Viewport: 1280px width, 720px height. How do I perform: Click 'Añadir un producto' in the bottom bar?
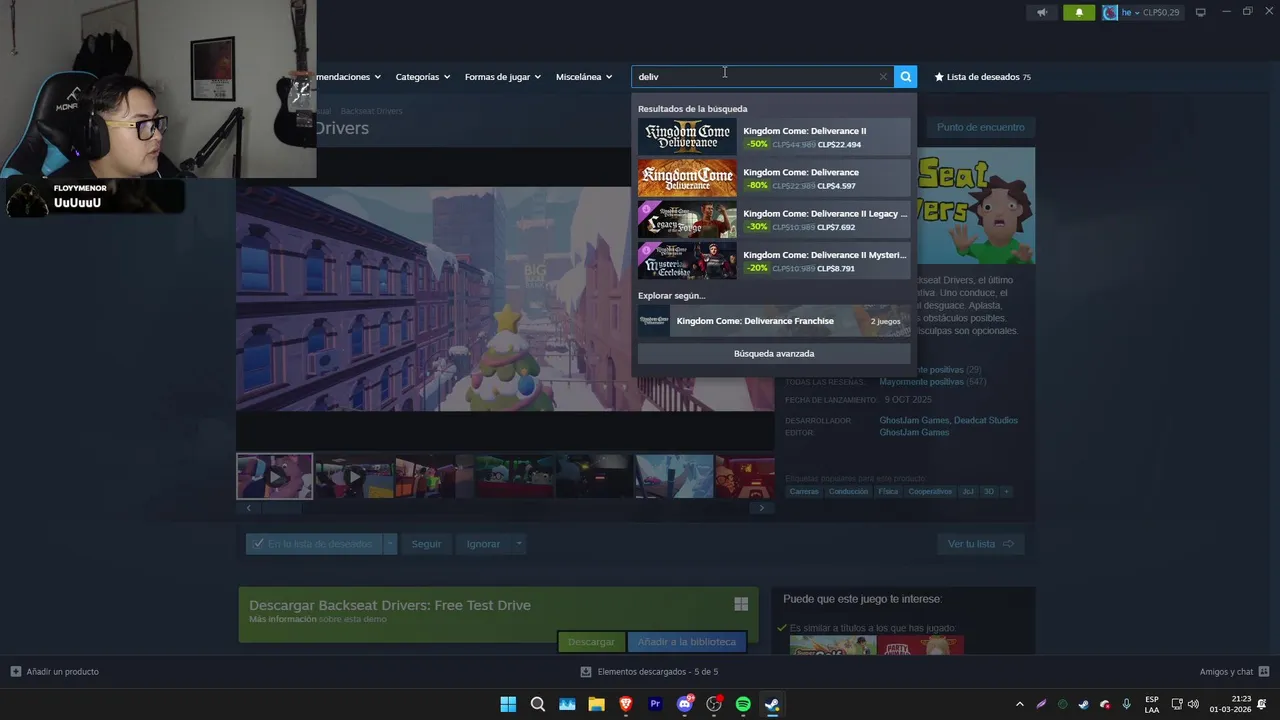pyautogui.click(x=54, y=672)
